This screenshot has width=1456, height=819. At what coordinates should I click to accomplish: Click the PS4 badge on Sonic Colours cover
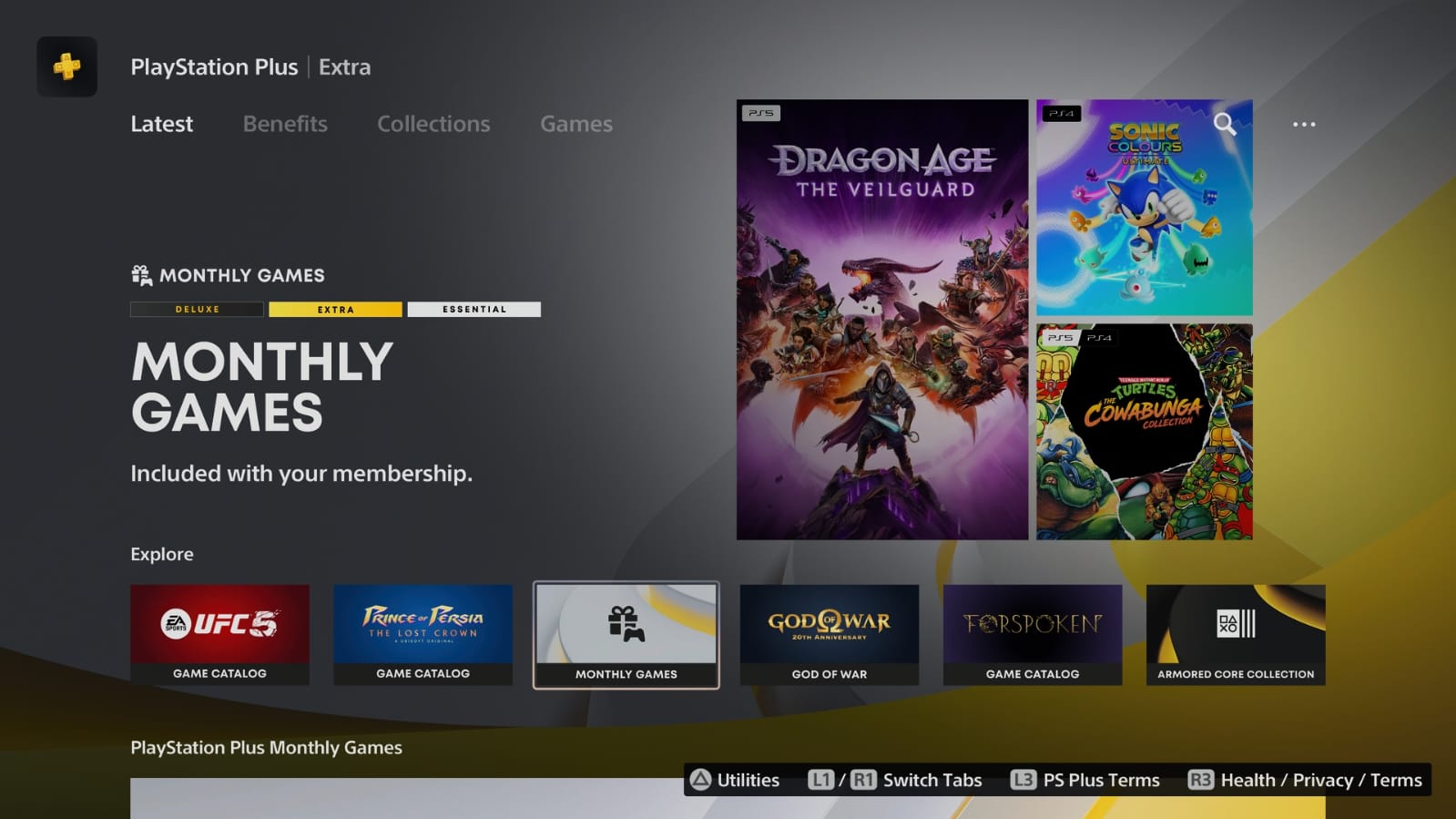1061,113
